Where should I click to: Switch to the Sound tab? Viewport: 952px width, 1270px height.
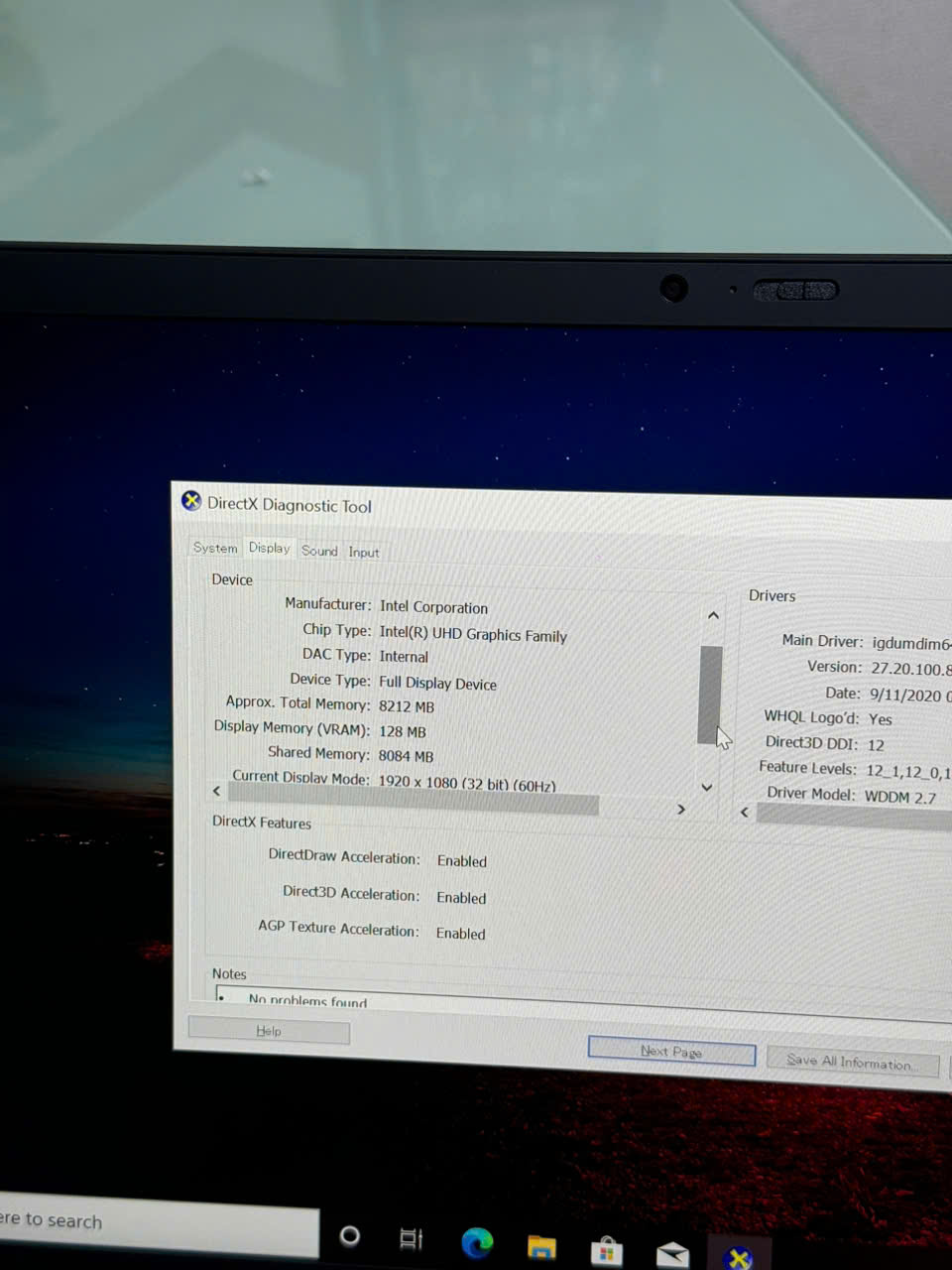(x=319, y=551)
